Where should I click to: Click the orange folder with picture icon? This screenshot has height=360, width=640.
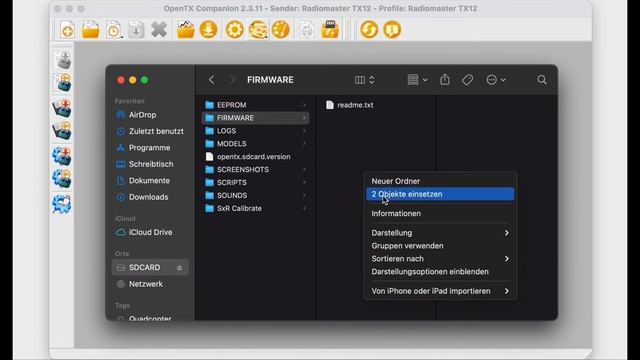pyautogui.click(x=186, y=30)
